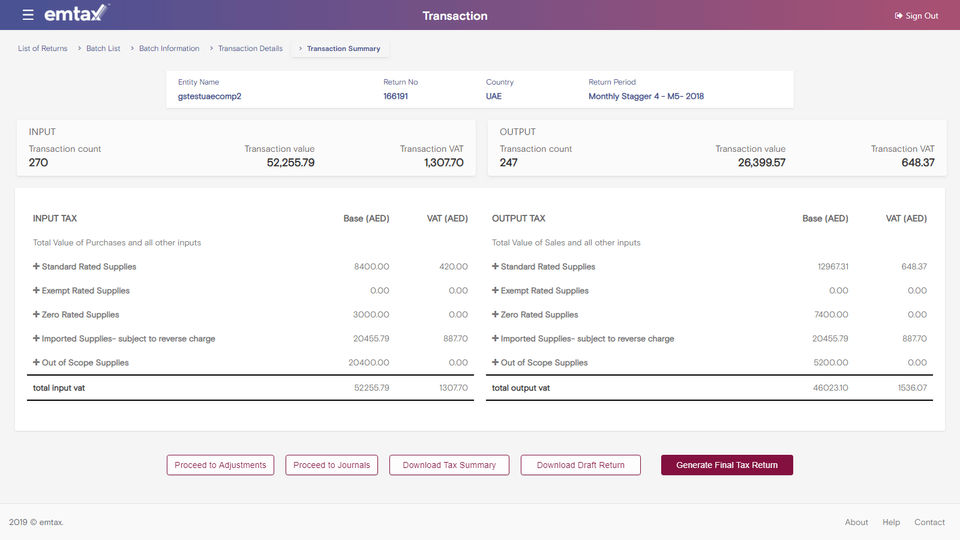960x540 pixels.
Task: Expand output Standard Rated Supplies row
Action: coord(495,266)
